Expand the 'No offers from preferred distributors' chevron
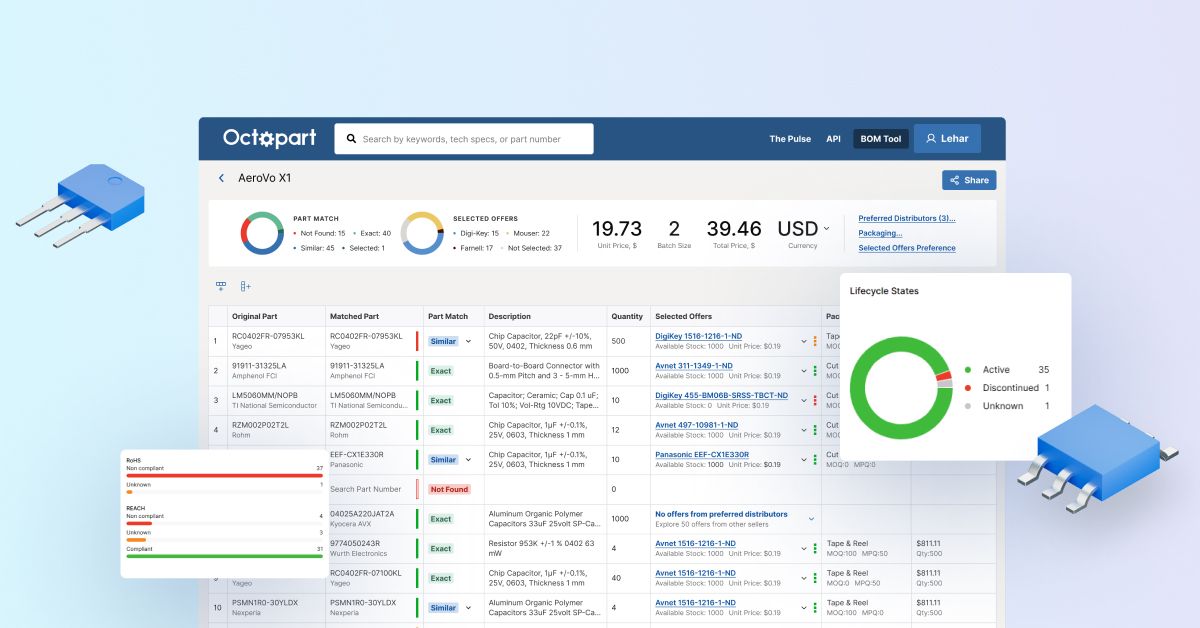Screen dimensions: 1200x628 (811, 519)
